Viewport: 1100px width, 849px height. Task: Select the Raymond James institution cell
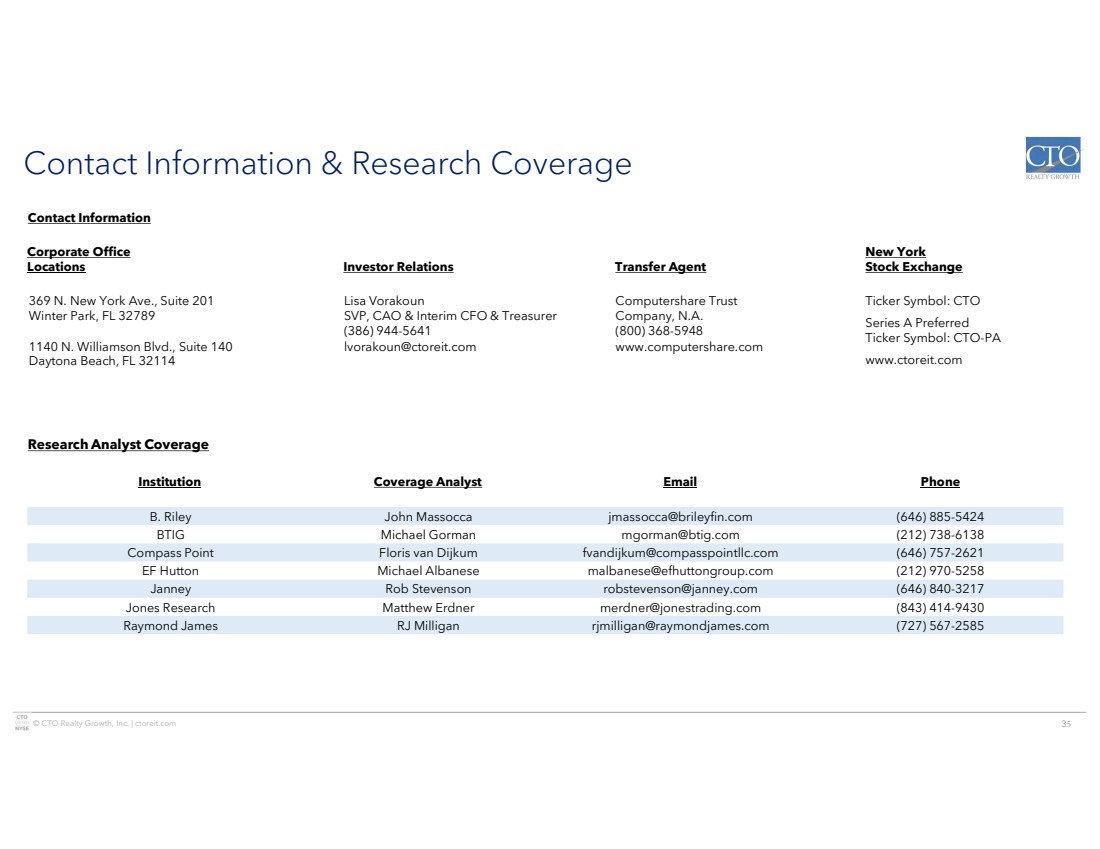(170, 626)
